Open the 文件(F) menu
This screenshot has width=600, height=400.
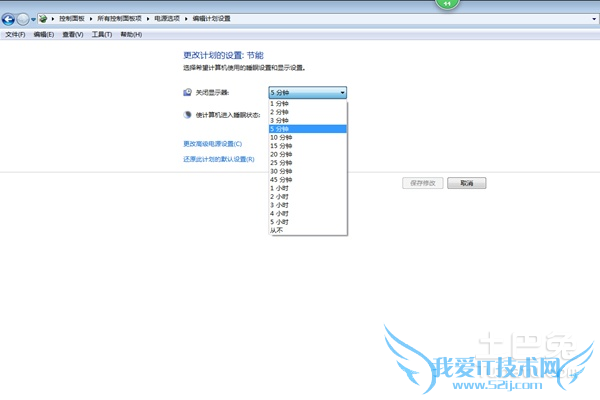15,34
